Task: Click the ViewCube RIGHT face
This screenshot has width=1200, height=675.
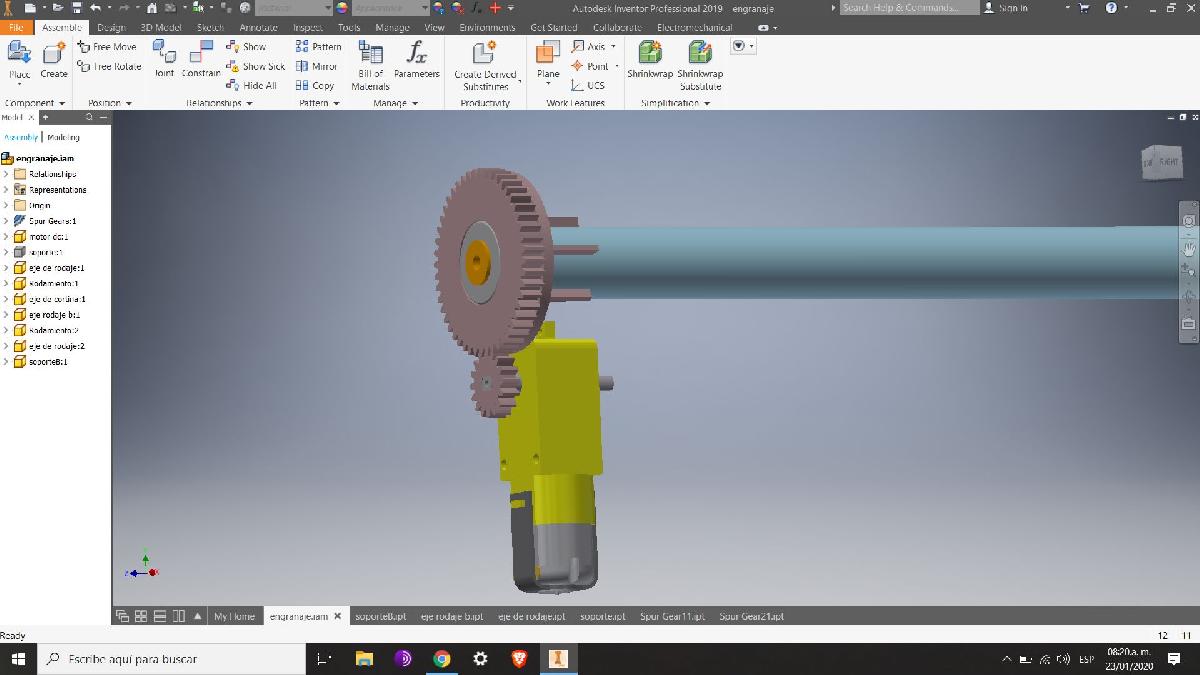Action: click(x=1167, y=161)
